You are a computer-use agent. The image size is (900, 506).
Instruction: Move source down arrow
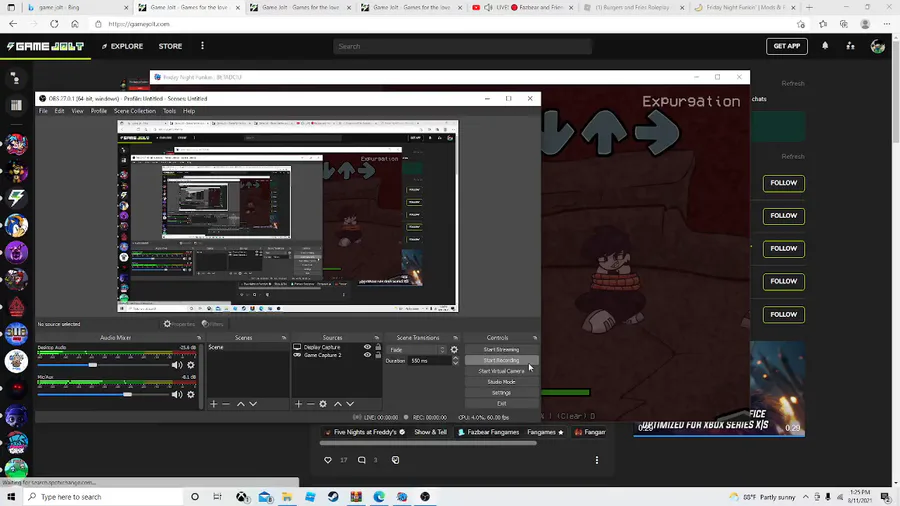pyautogui.click(x=350, y=404)
